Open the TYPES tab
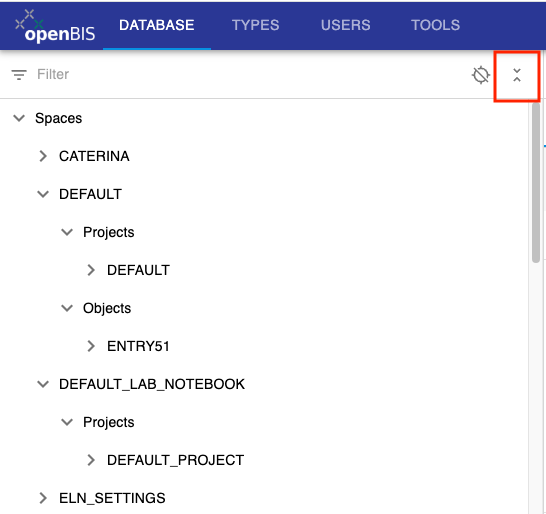The width and height of the screenshot is (546, 514). (256, 25)
